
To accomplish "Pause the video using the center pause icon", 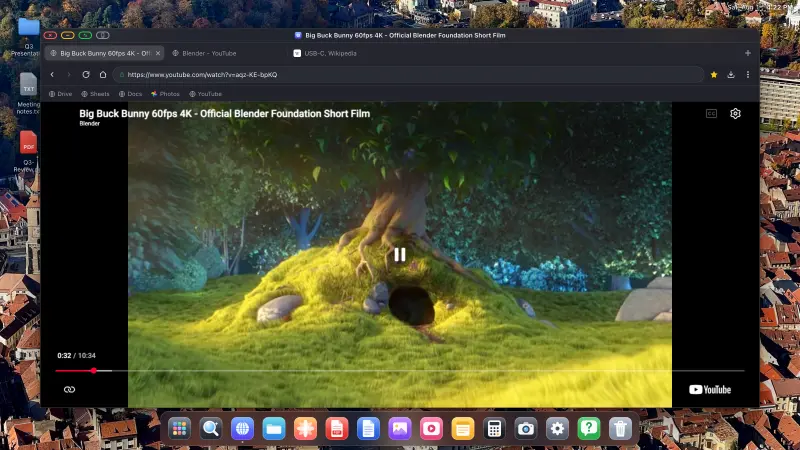I will (x=399, y=255).
